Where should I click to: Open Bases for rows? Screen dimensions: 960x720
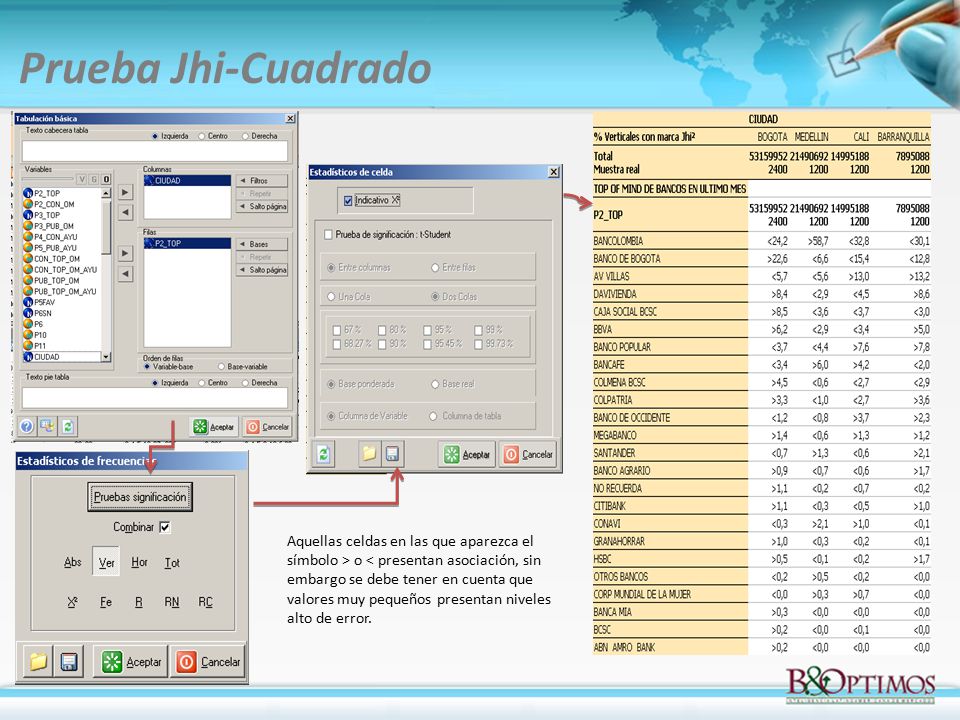click(x=261, y=244)
